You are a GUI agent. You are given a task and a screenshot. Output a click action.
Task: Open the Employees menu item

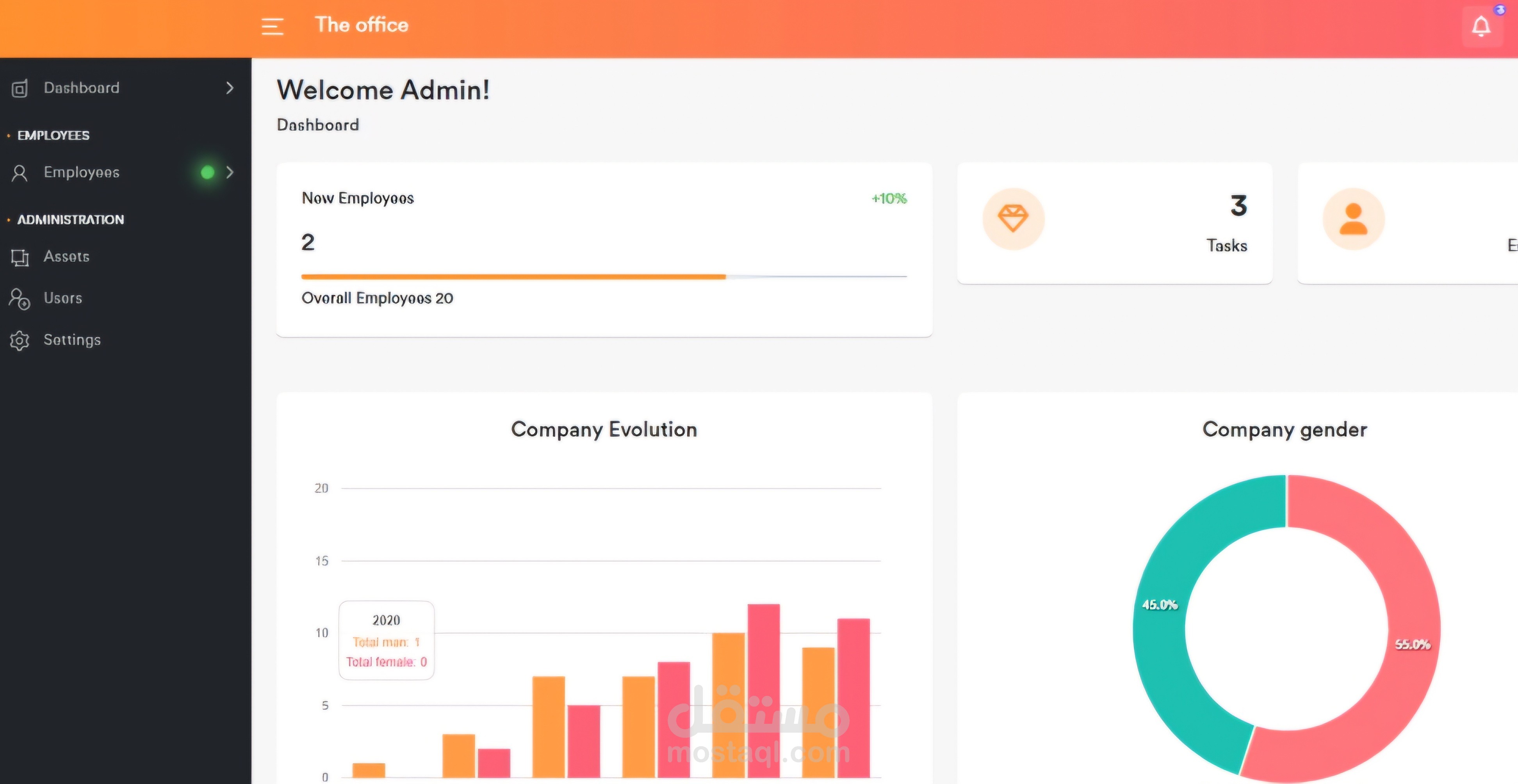125,172
